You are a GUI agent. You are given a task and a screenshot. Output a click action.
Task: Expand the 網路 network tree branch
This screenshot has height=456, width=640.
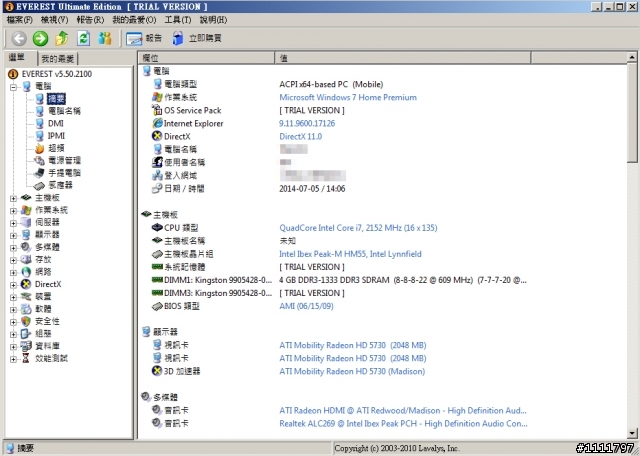click(x=13, y=272)
